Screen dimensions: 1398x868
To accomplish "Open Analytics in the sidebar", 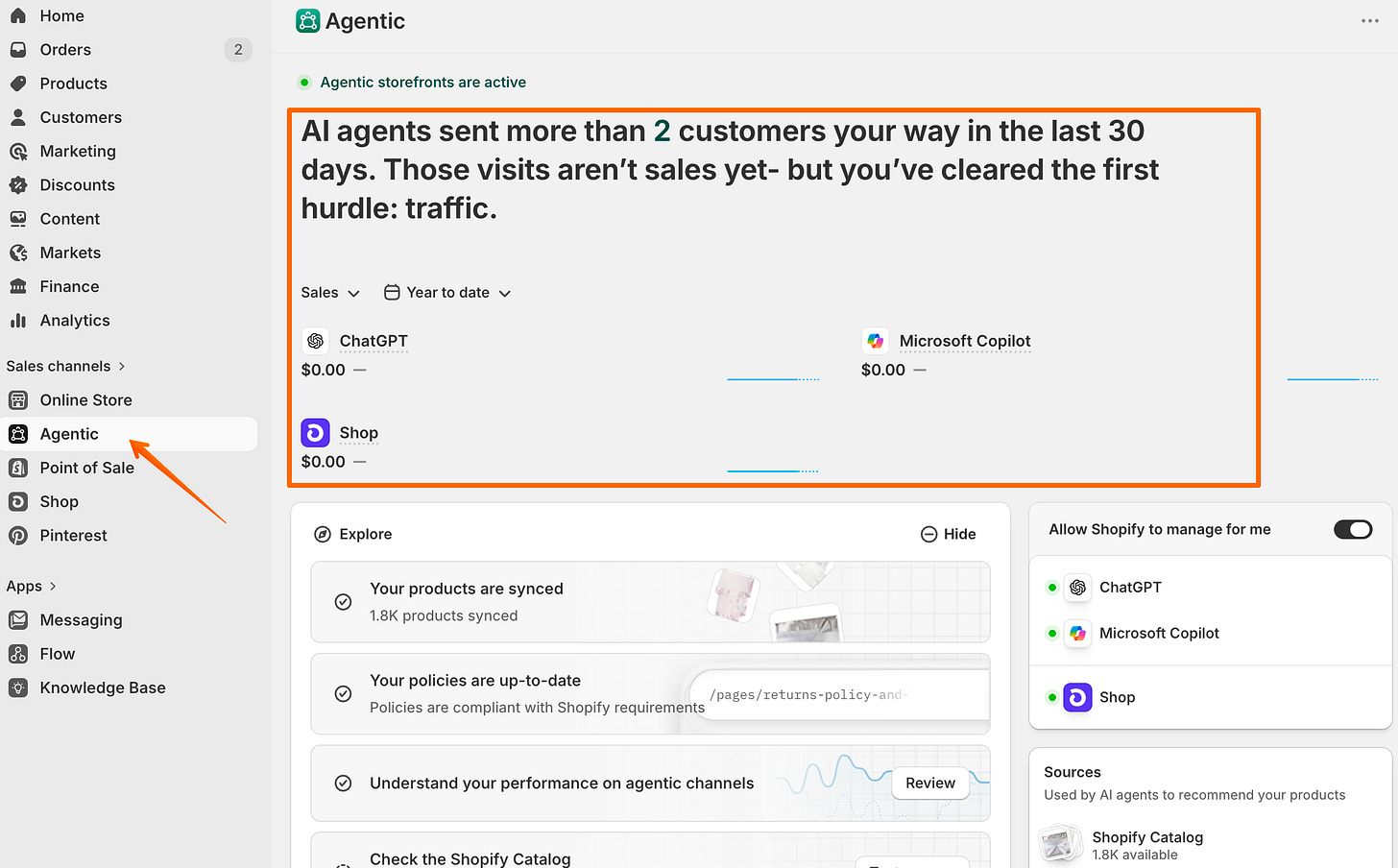I will (x=129, y=321).
